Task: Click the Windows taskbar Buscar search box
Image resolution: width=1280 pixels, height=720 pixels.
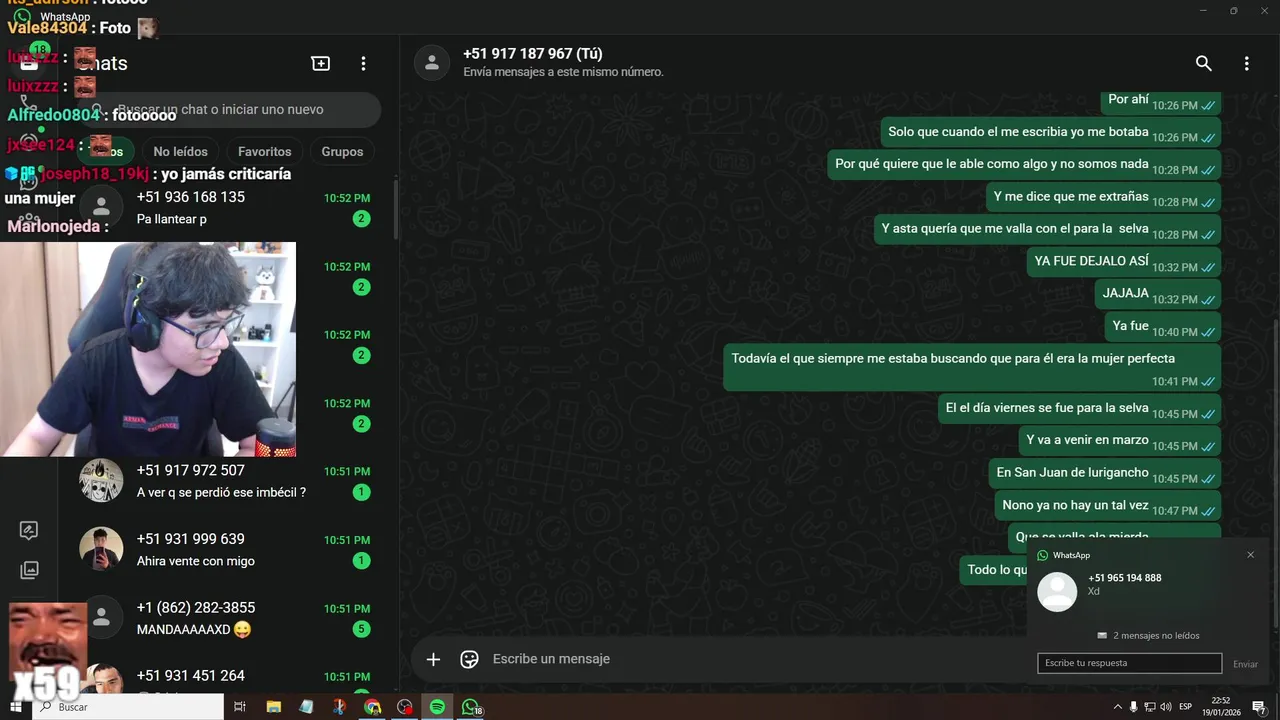Action: click(x=128, y=707)
